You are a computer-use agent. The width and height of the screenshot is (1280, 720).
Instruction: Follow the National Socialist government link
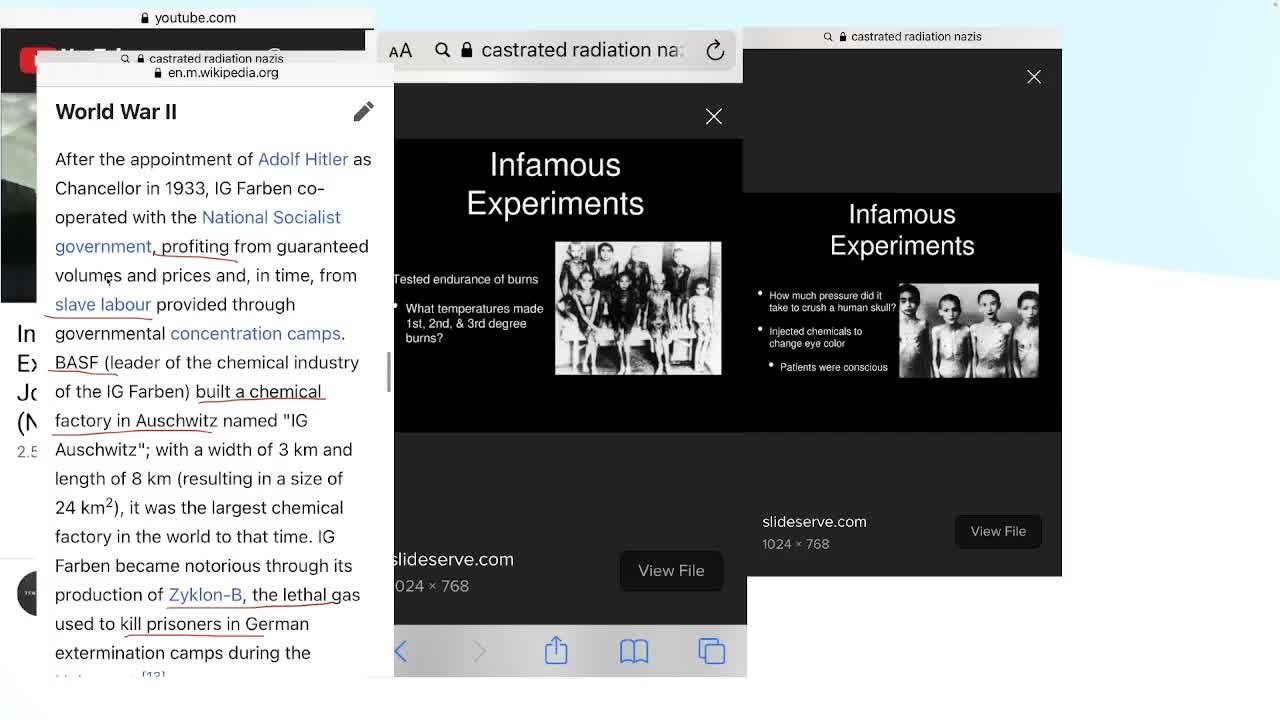point(198,231)
